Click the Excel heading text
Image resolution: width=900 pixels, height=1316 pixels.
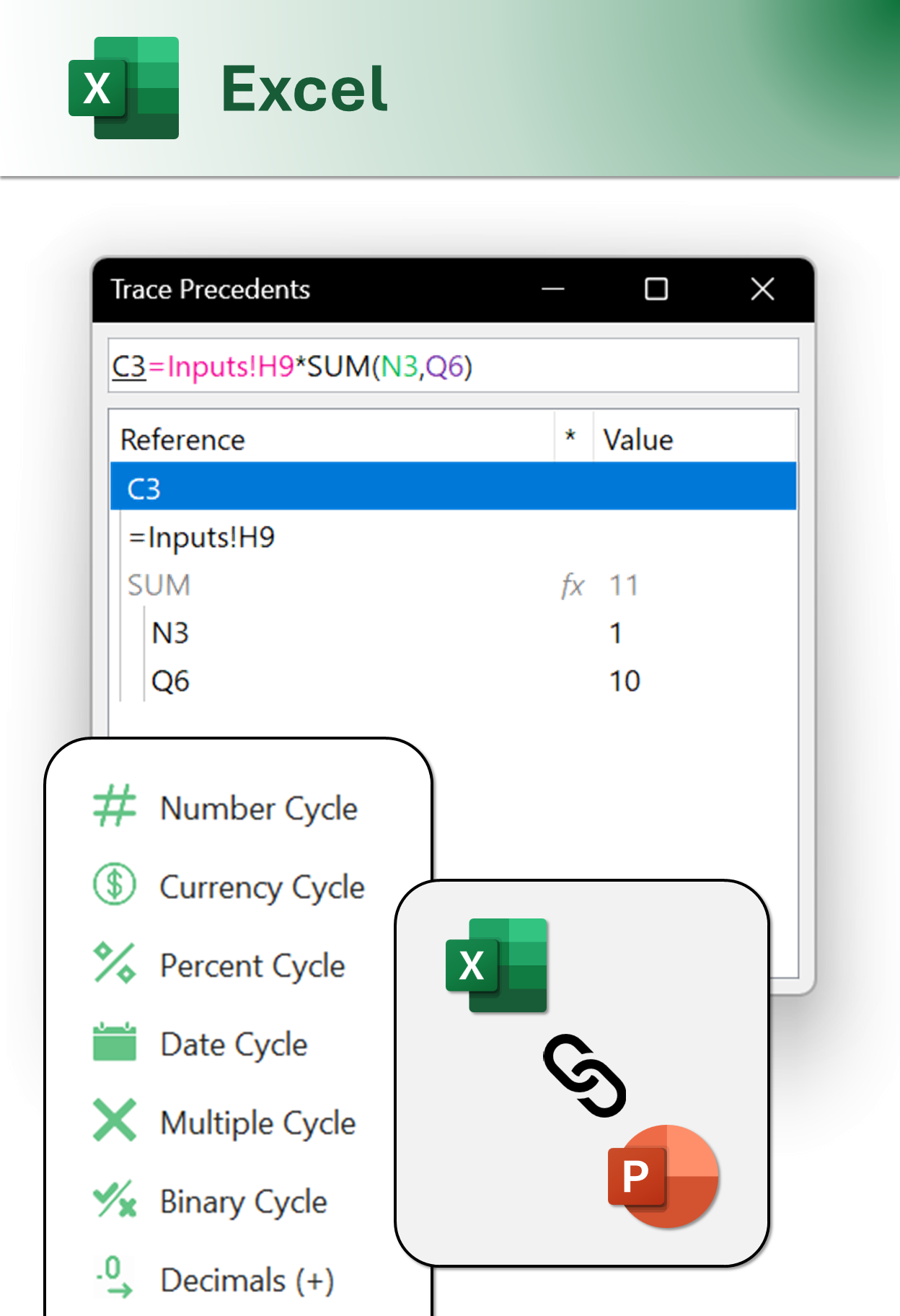click(304, 88)
